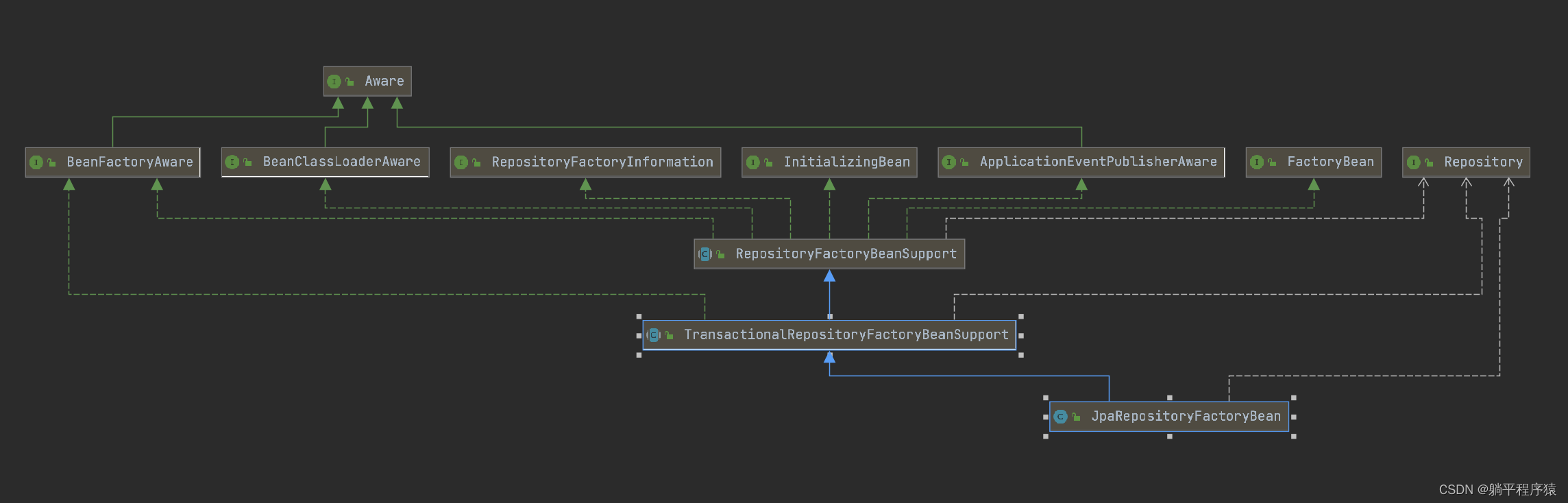
Task: Click the public visibility icon on Repository
Action: click(x=1429, y=162)
